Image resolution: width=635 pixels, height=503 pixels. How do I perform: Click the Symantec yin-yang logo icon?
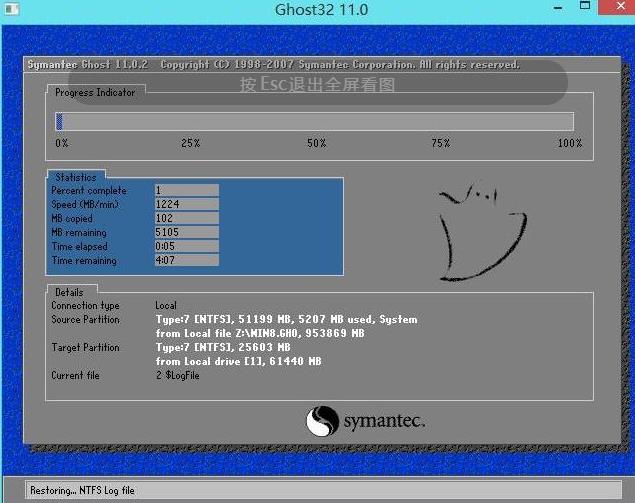point(322,421)
